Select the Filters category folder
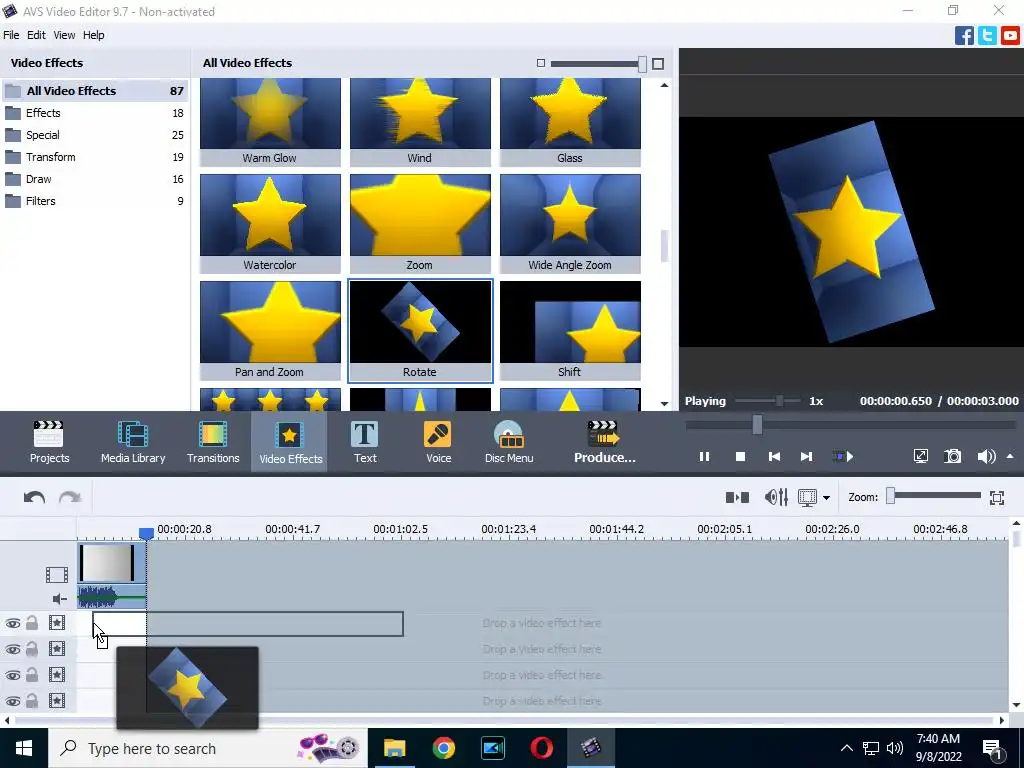This screenshot has width=1024, height=768. pos(95,201)
